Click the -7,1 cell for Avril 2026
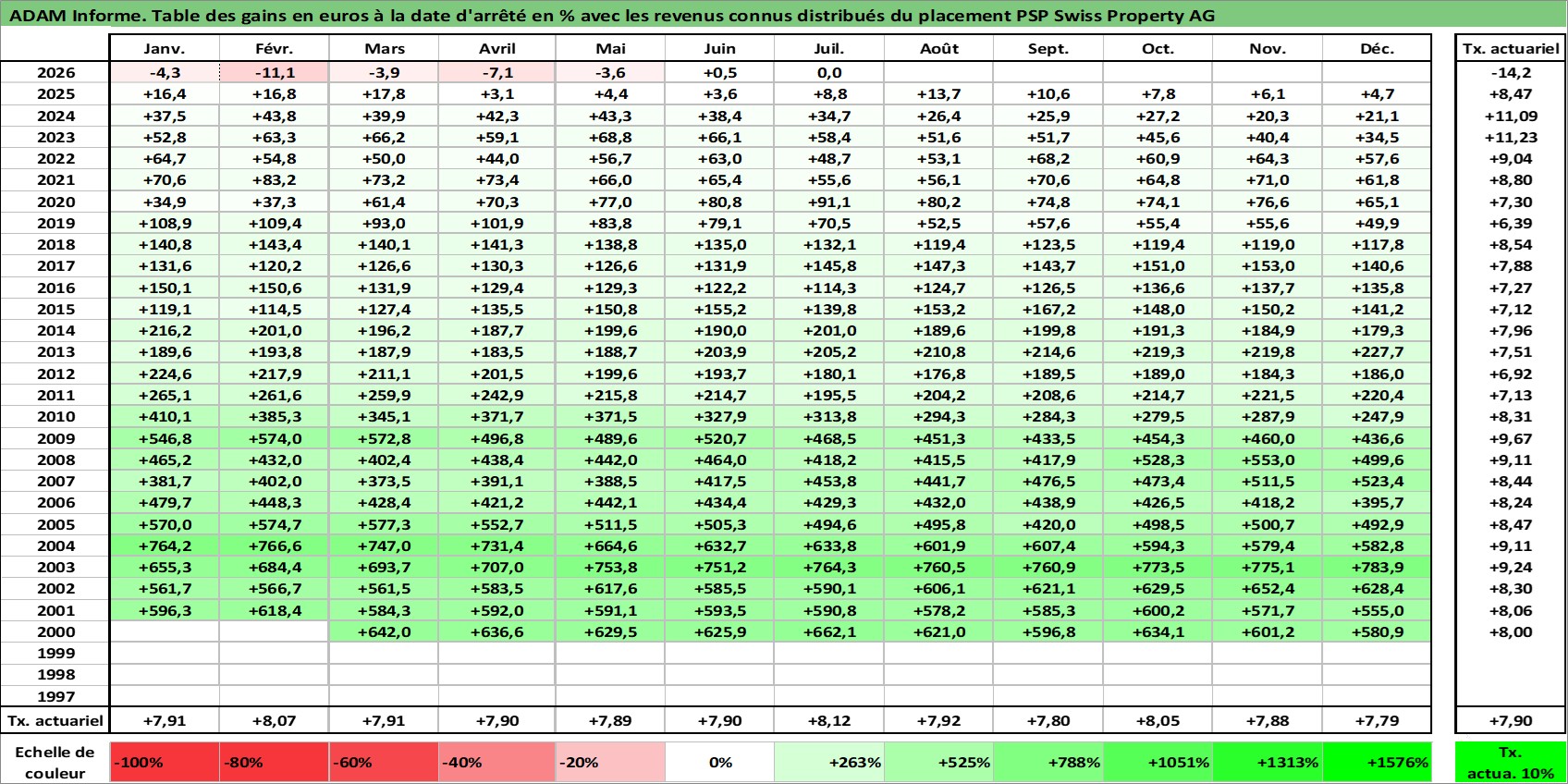 tap(497, 73)
